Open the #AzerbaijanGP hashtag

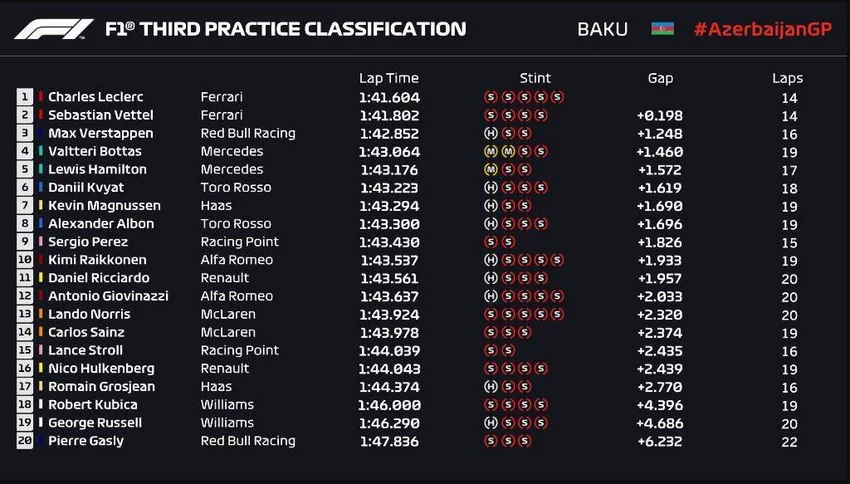pos(762,29)
